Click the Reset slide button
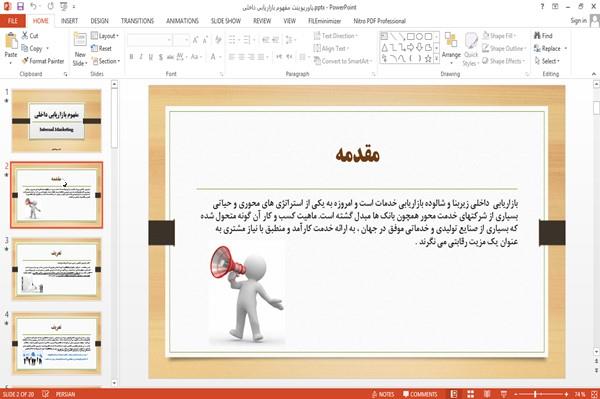The image size is (600, 399). [x=101, y=48]
